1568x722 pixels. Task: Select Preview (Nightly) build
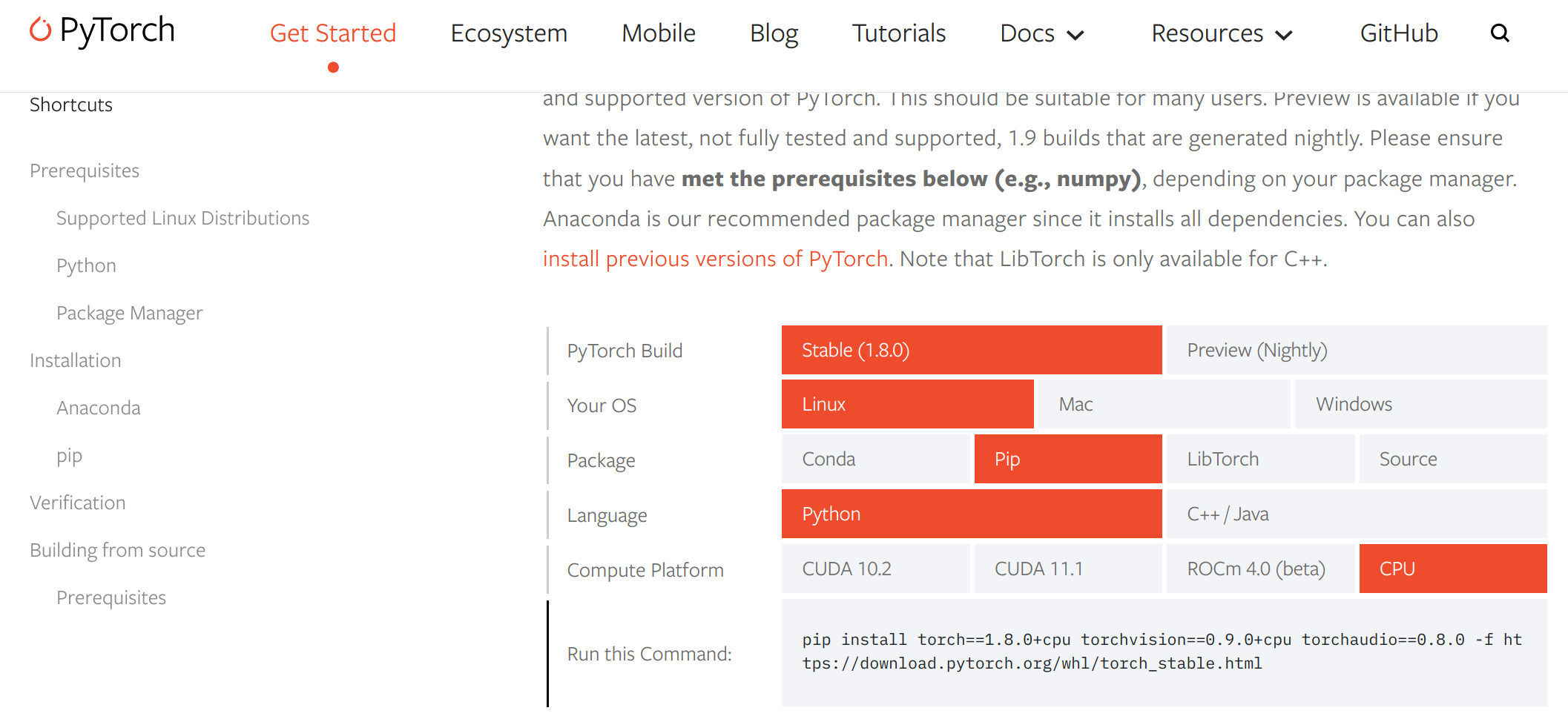pyautogui.click(x=1357, y=350)
